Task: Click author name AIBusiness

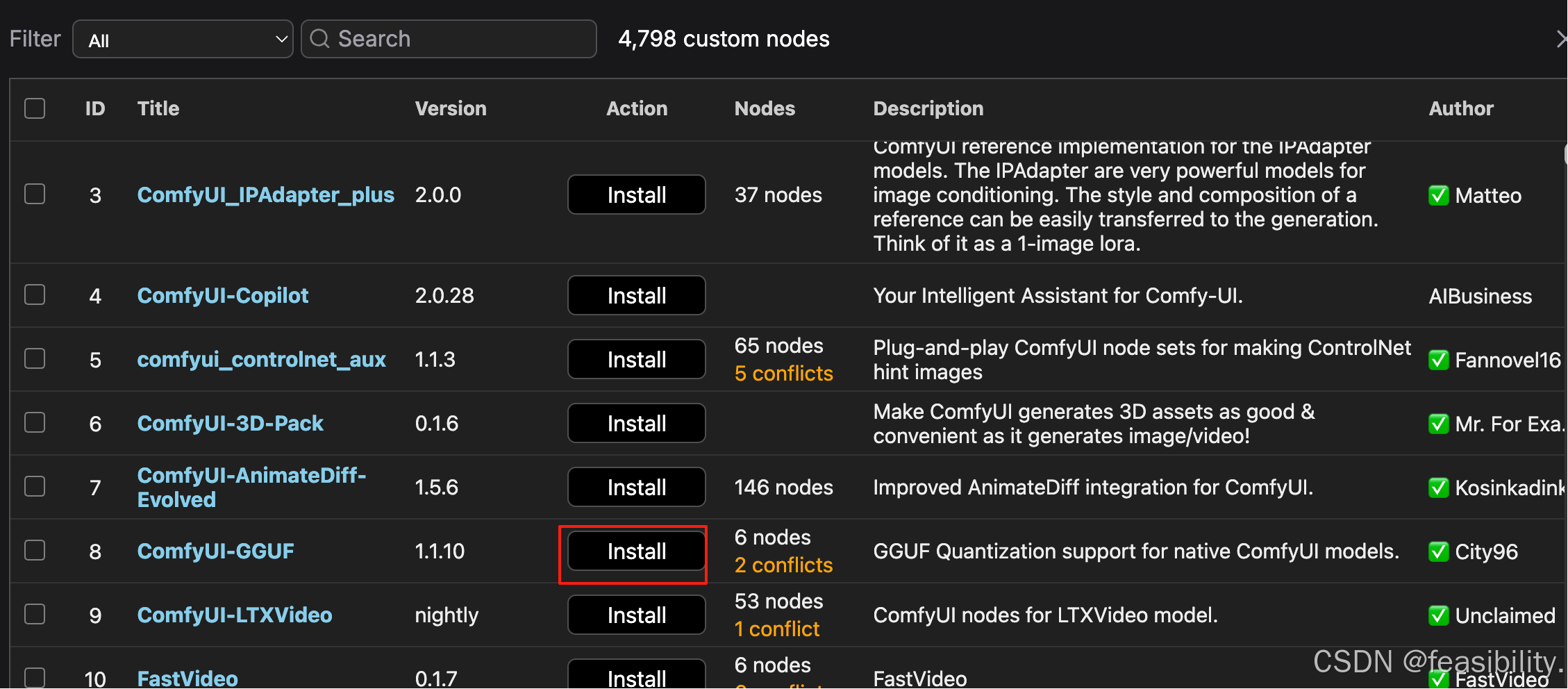Action: coord(1481,296)
